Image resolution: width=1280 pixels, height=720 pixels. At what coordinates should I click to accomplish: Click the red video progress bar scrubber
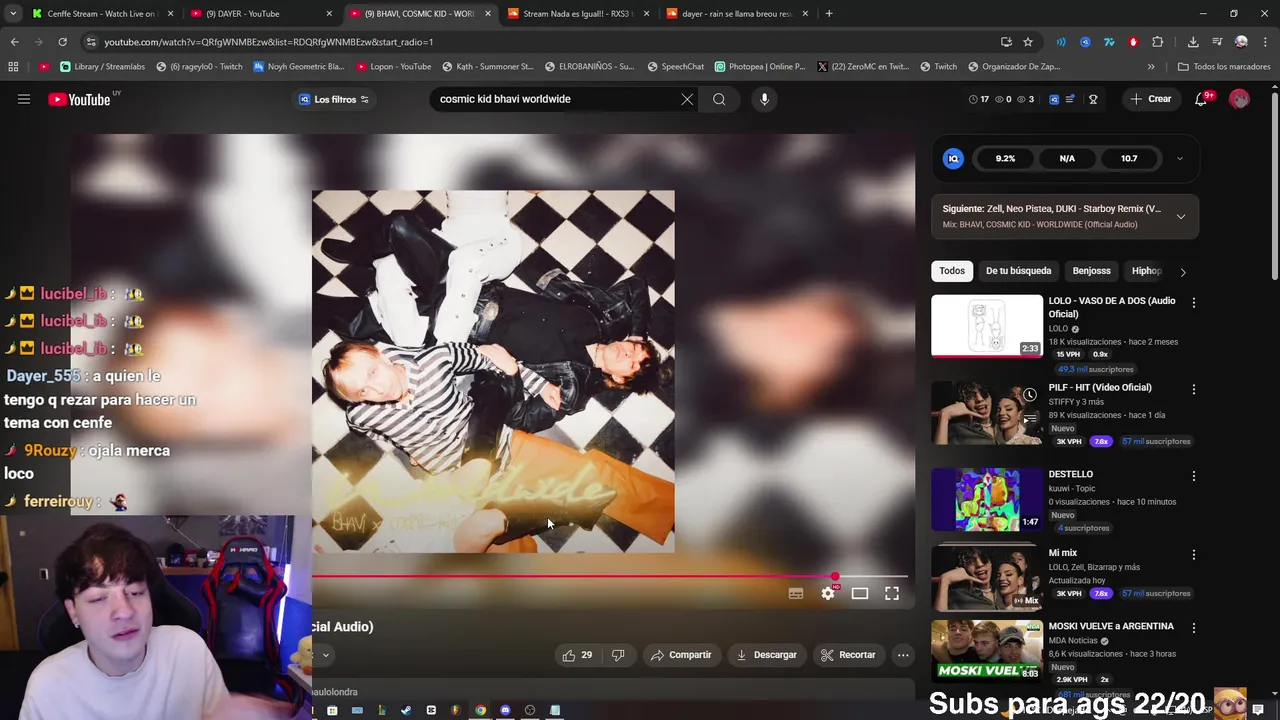(x=835, y=577)
